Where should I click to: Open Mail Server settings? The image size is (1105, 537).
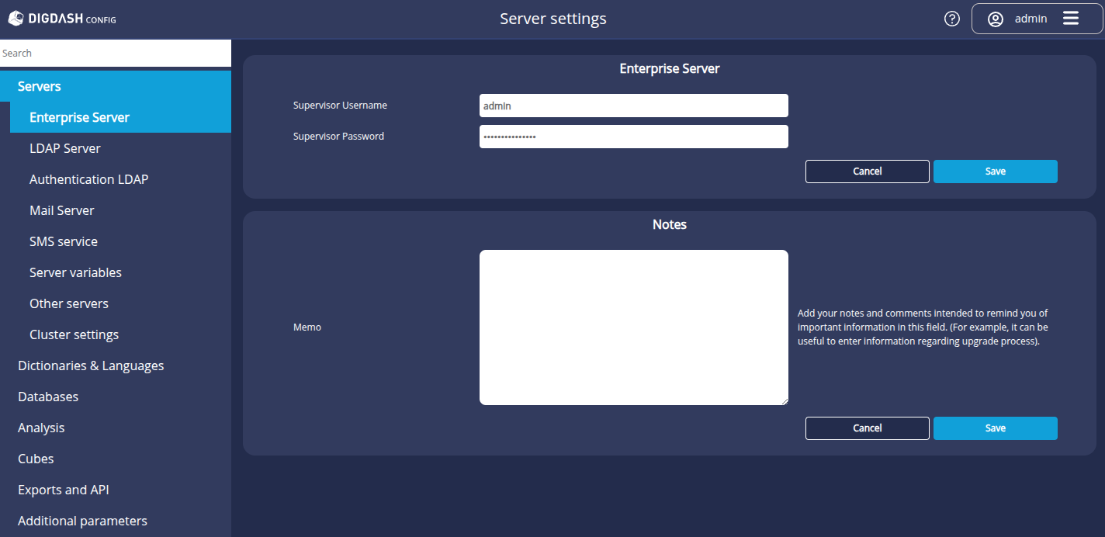[x=62, y=211]
